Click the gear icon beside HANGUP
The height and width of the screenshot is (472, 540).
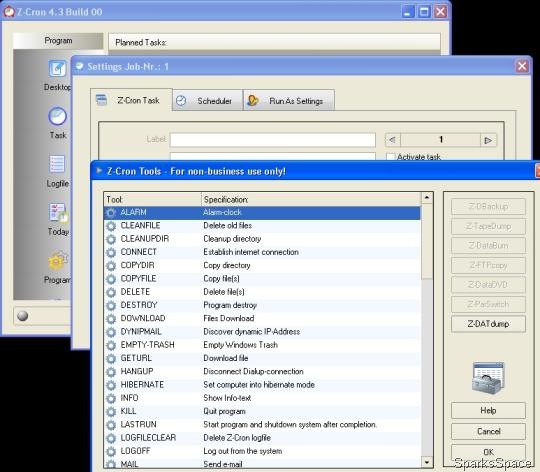tap(111, 372)
